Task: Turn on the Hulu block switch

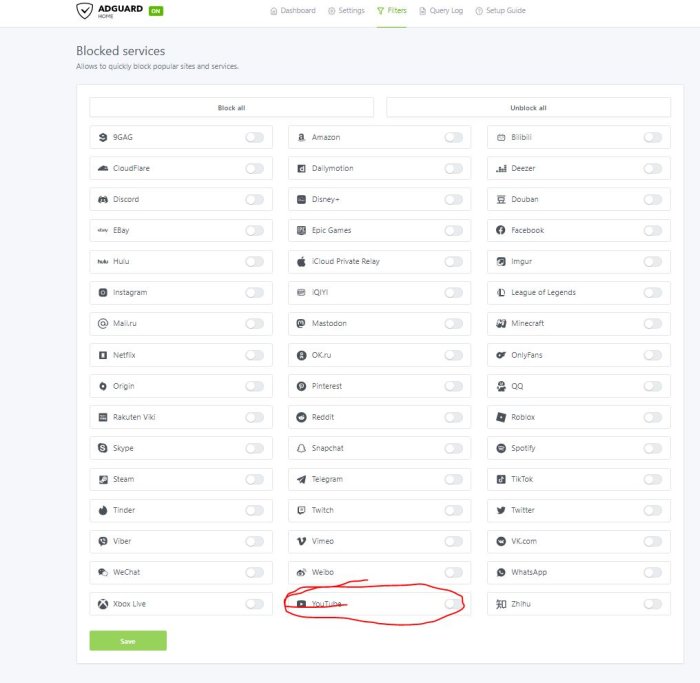Action: click(254, 261)
